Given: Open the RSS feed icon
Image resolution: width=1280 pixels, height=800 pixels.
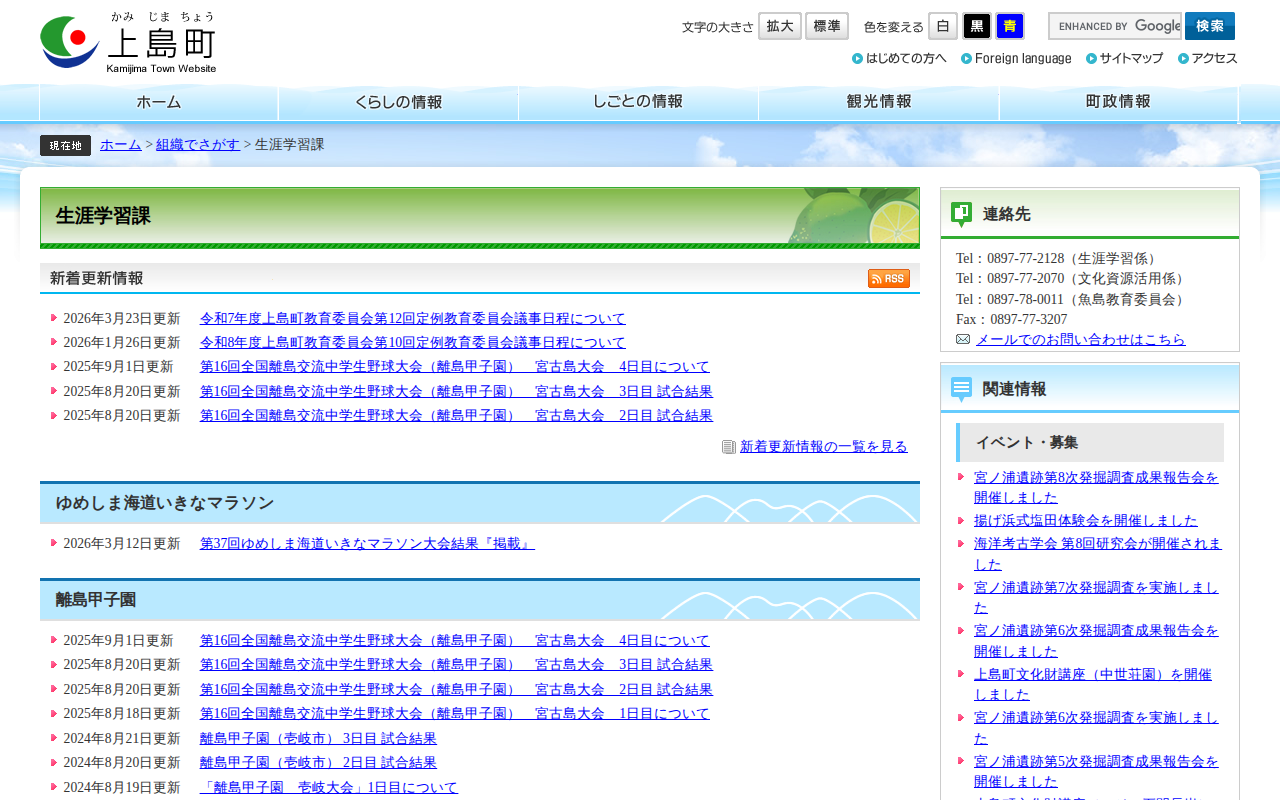Looking at the screenshot, I should tap(889, 279).
